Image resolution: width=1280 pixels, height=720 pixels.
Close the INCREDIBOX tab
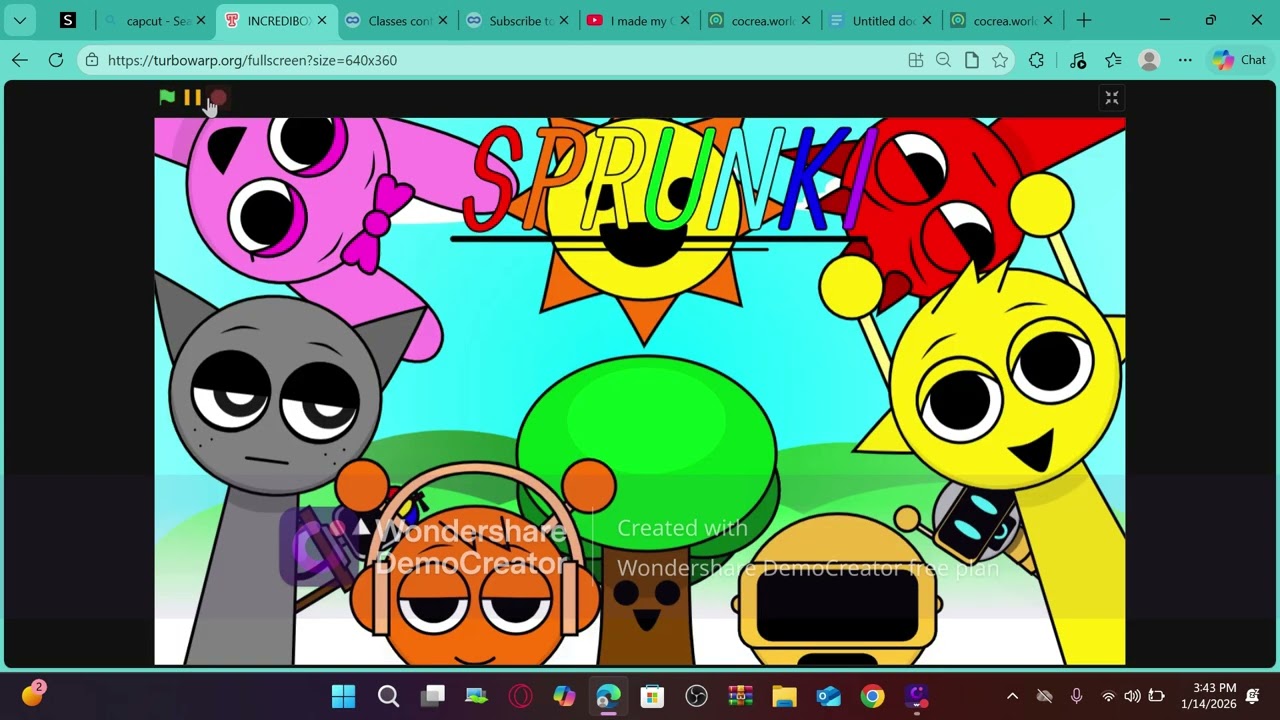[322, 20]
